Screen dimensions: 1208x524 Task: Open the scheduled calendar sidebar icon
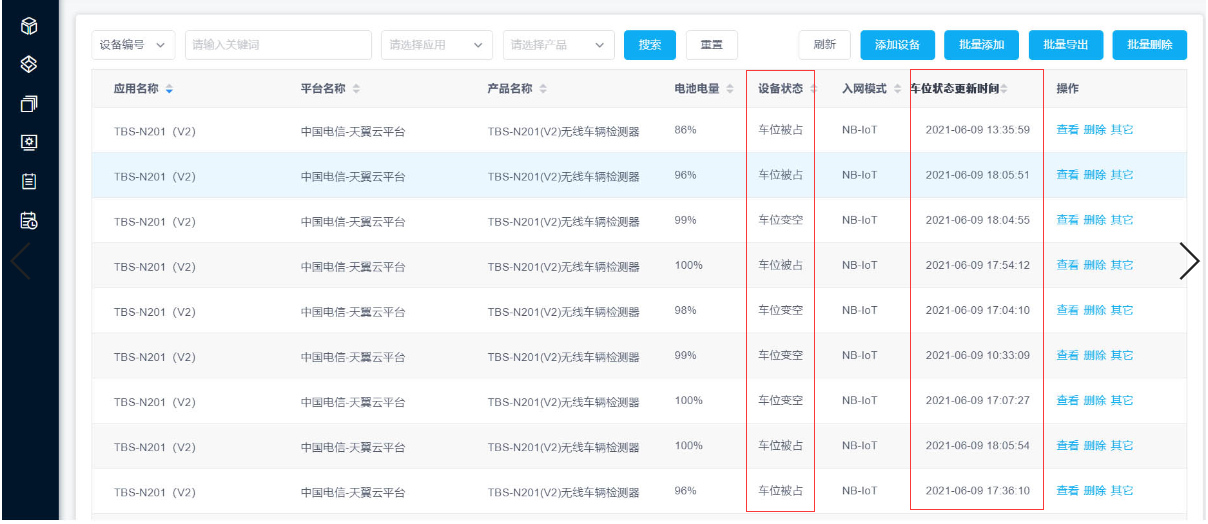click(29, 220)
